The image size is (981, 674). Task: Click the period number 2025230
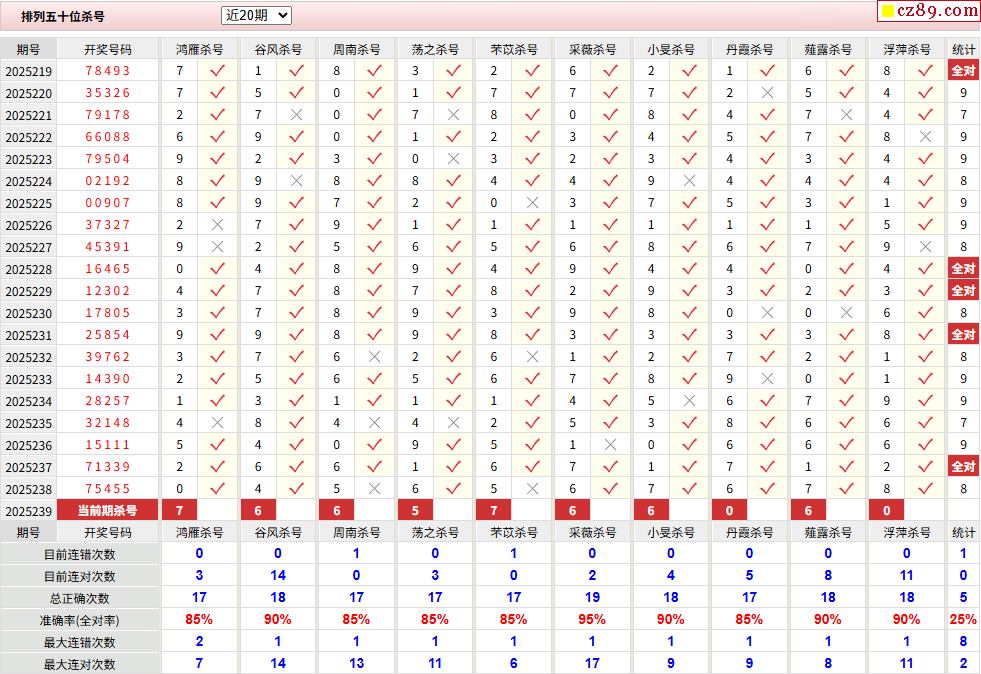tap(29, 314)
